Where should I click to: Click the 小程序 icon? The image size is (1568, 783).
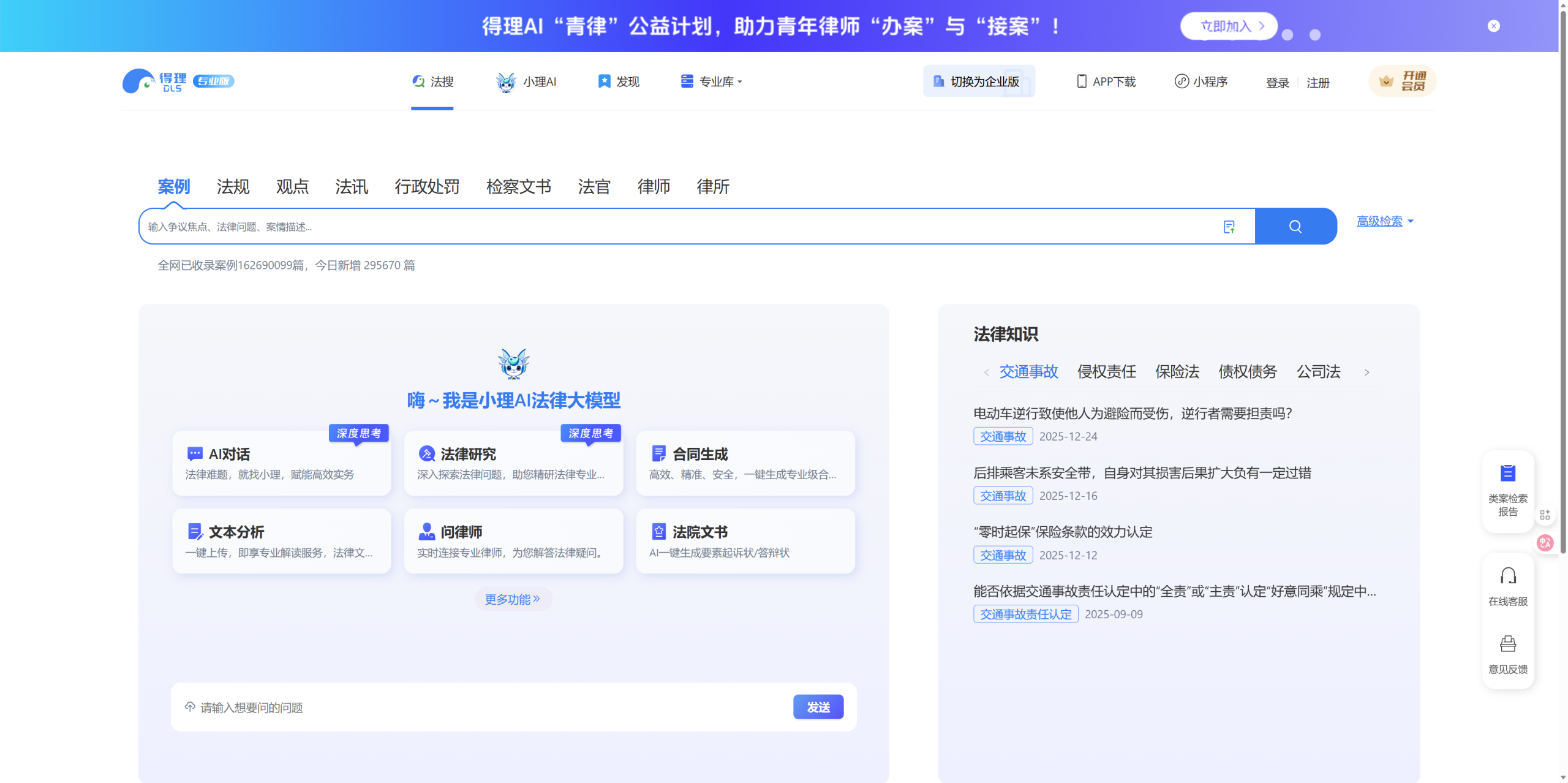(x=1182, y=81)
